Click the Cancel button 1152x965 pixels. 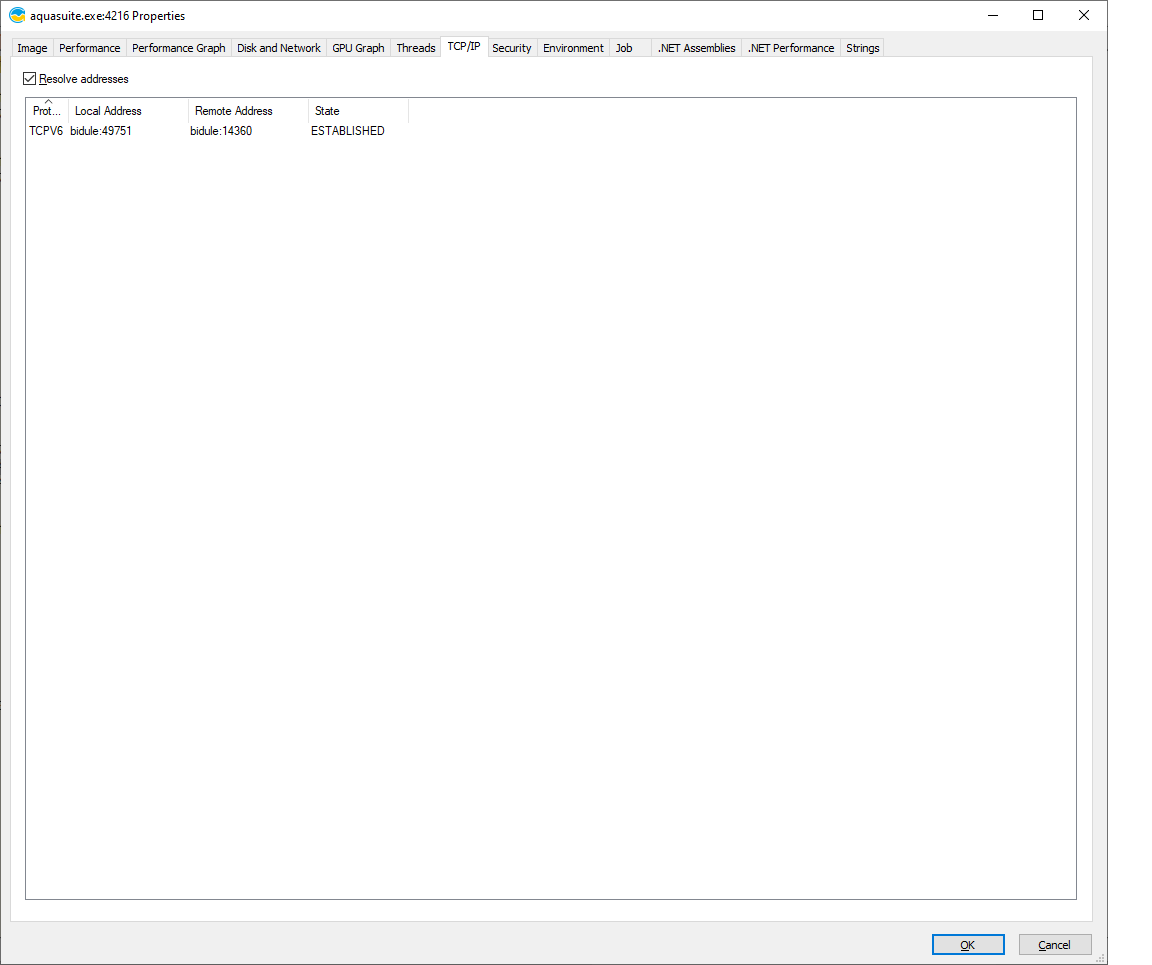(x=1054, y=944)
